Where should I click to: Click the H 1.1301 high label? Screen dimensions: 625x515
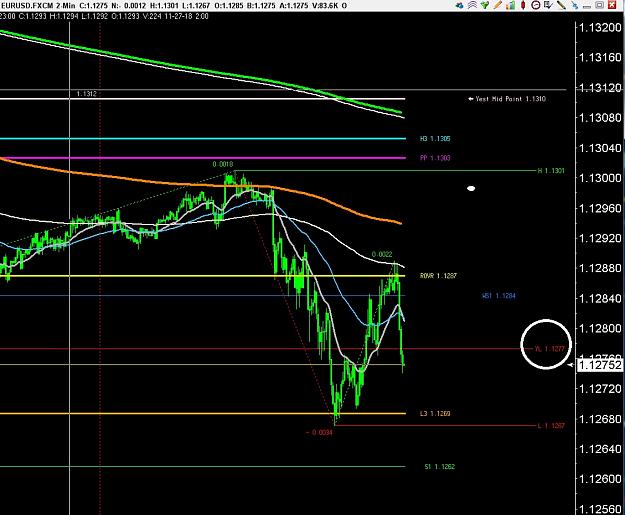pyautogui.click(x=551, y=171)
